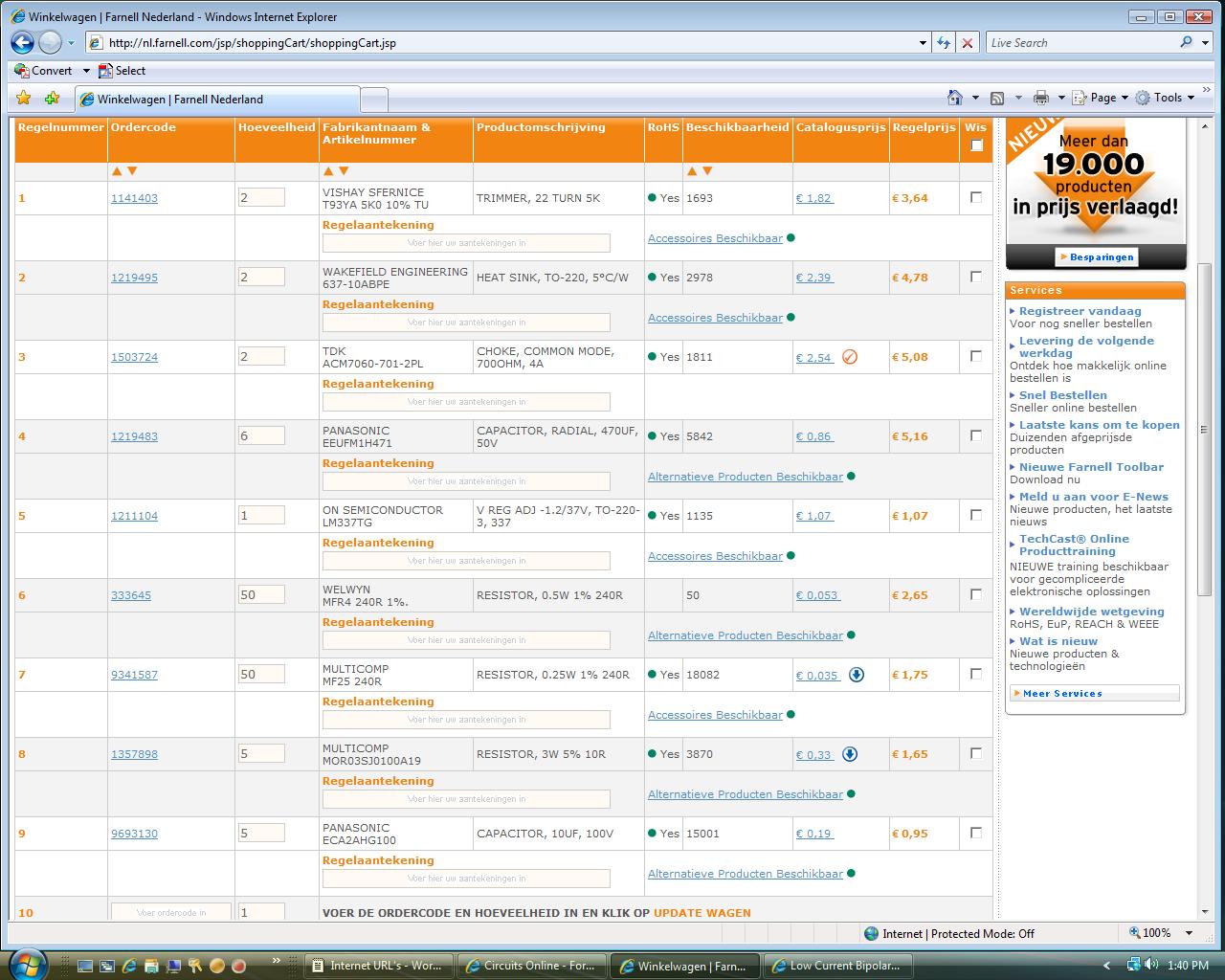The image size is (1225, 980).
Task: Sort Fabrikantnaam descending with down arrow
Action: click(x=344, y=171)
